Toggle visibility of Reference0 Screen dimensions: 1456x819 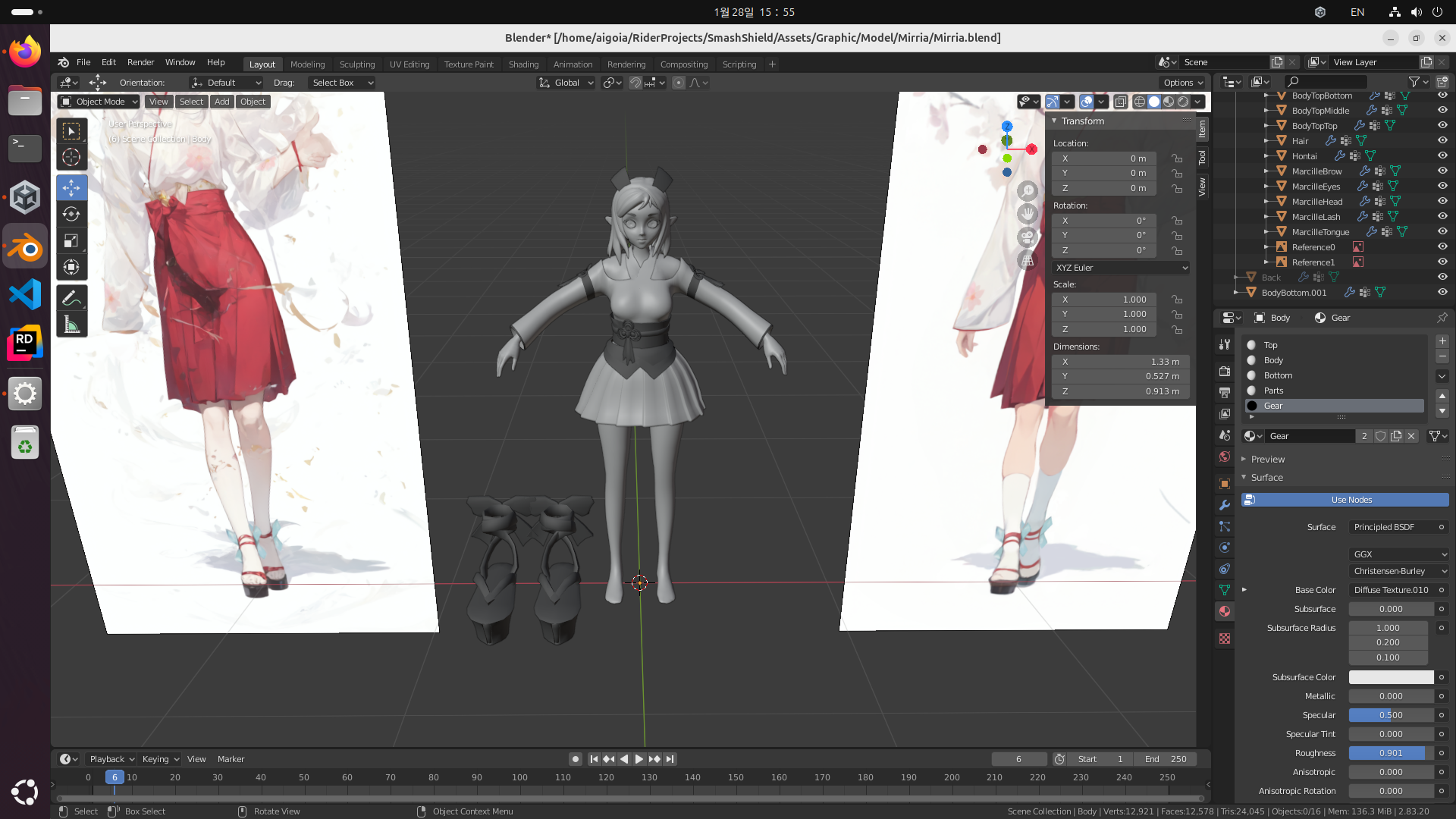(1442, 246)
